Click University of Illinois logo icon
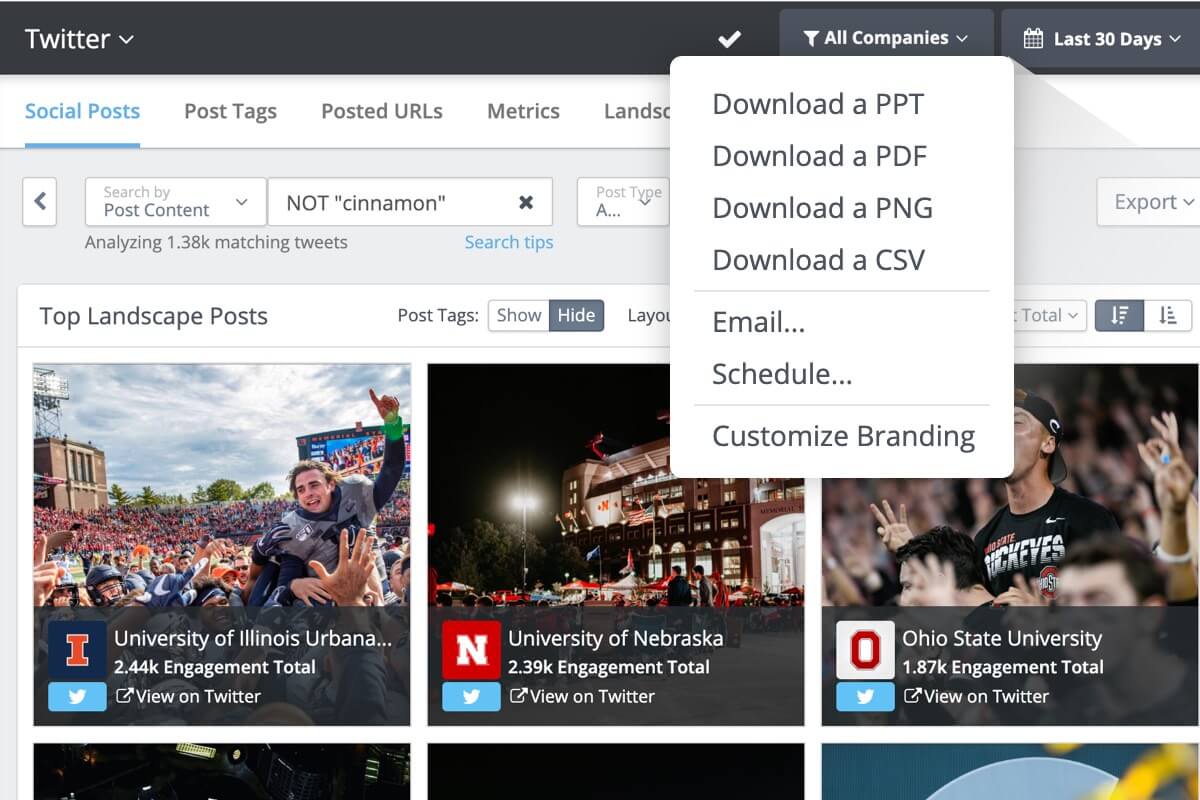The image size is (1200, 800). [77, 650]
